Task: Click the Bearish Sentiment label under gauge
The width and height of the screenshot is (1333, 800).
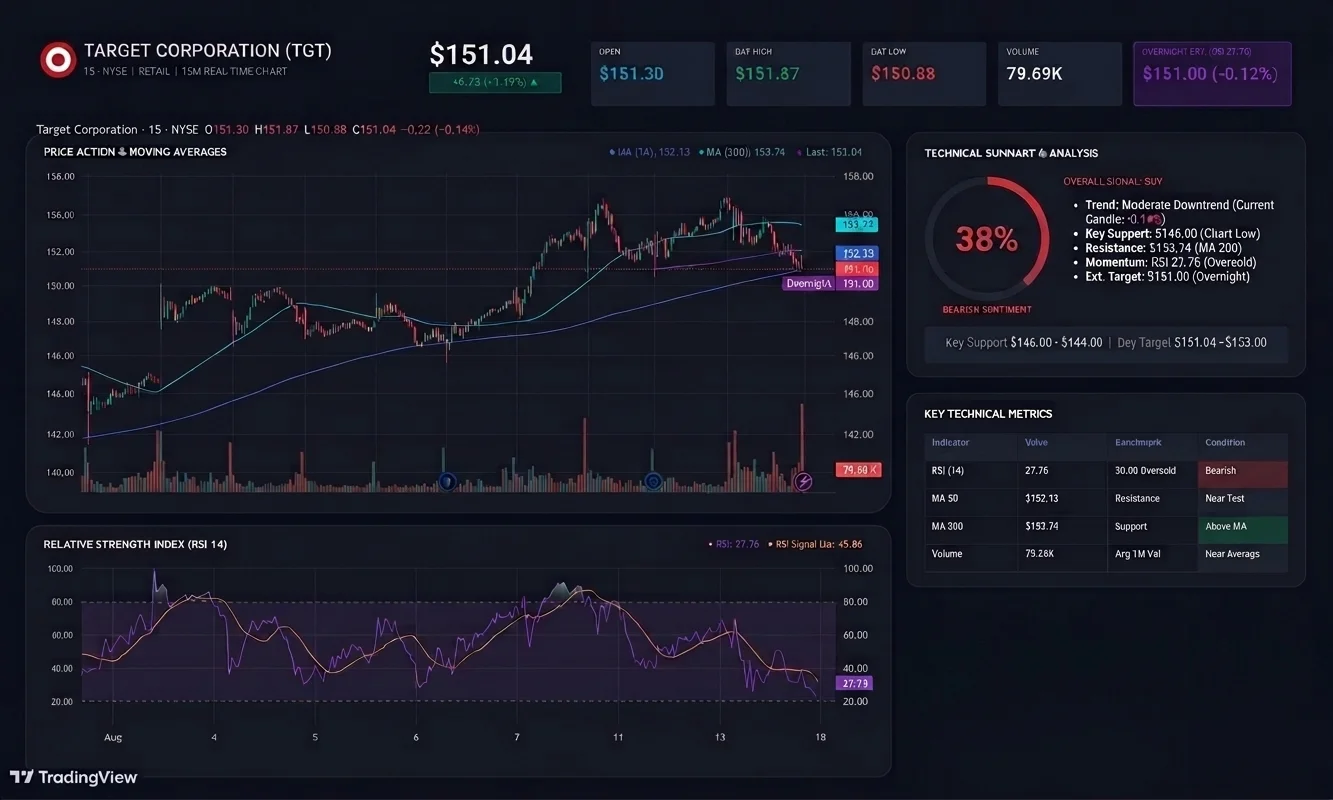Action: coord(987,310)
